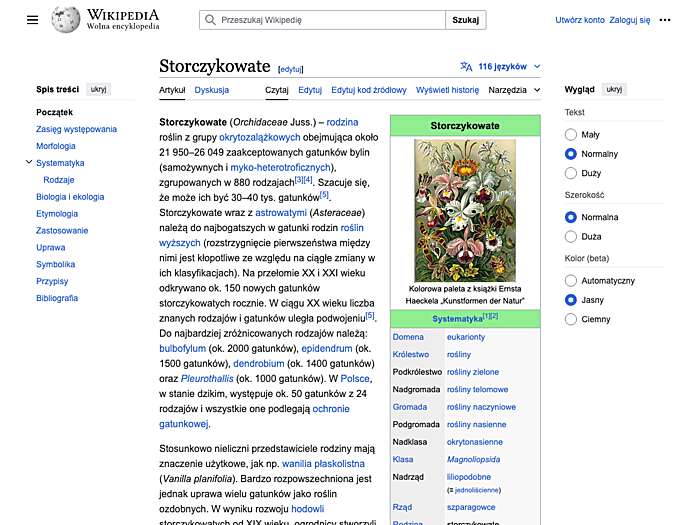Click the Szukaj search button

click(466, 20)
